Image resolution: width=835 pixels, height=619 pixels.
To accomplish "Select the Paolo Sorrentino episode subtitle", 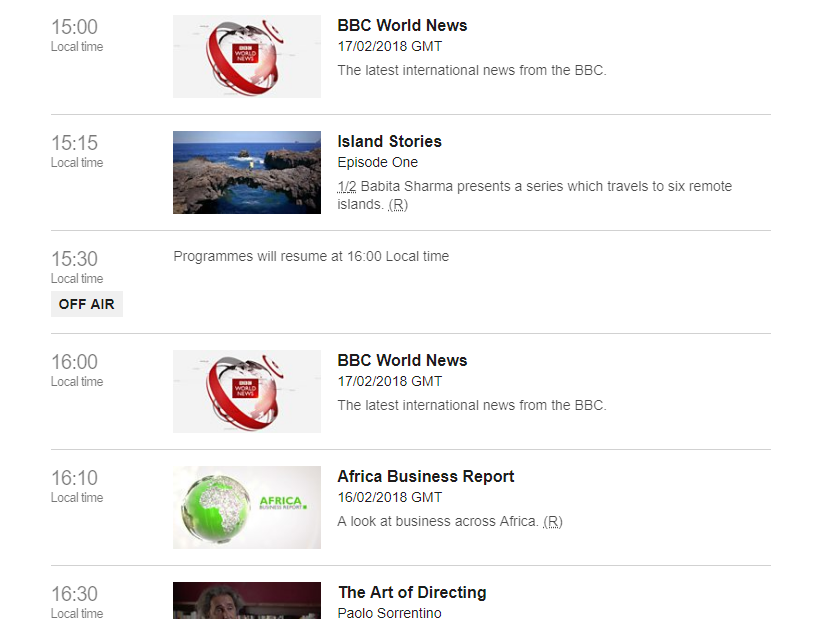I will (389, 613).
